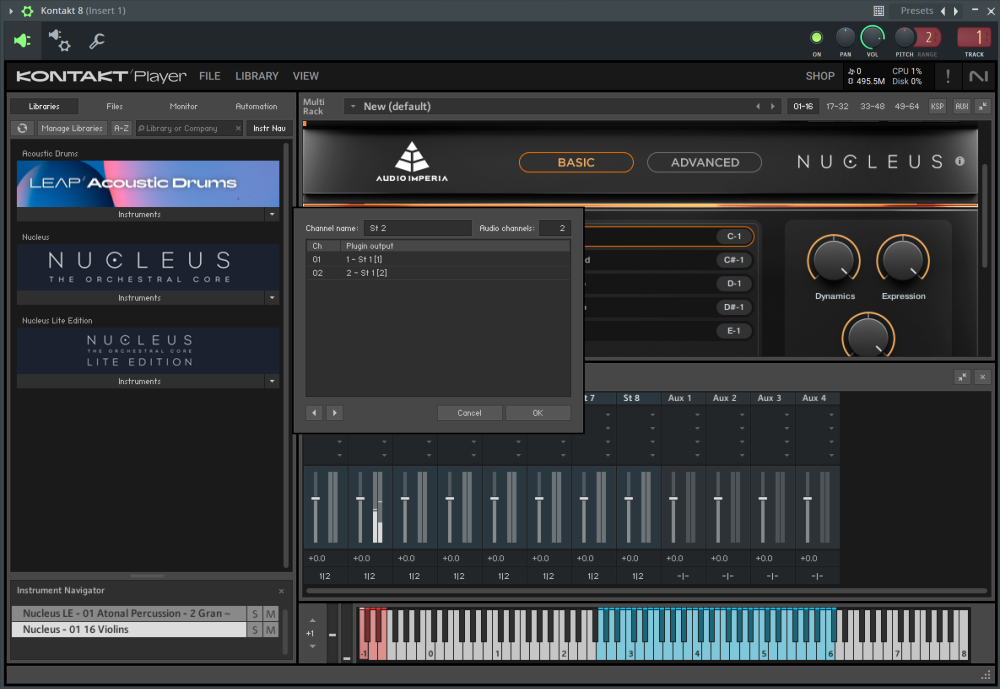The image size is (1000, 689).
Task: Click the exclamation warning icon
Action: 948,77
